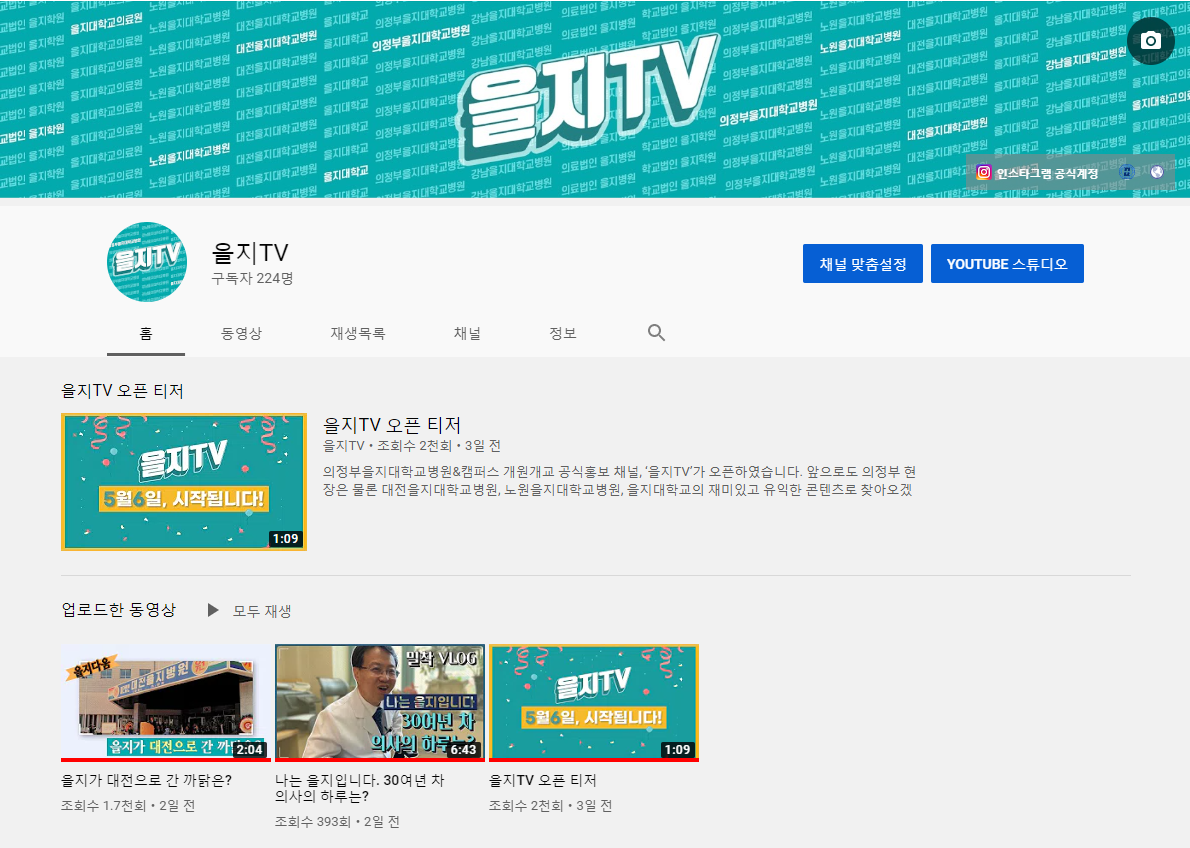Open the 정보 tab
Screen dimensions: 1190x848
(562, 333)
